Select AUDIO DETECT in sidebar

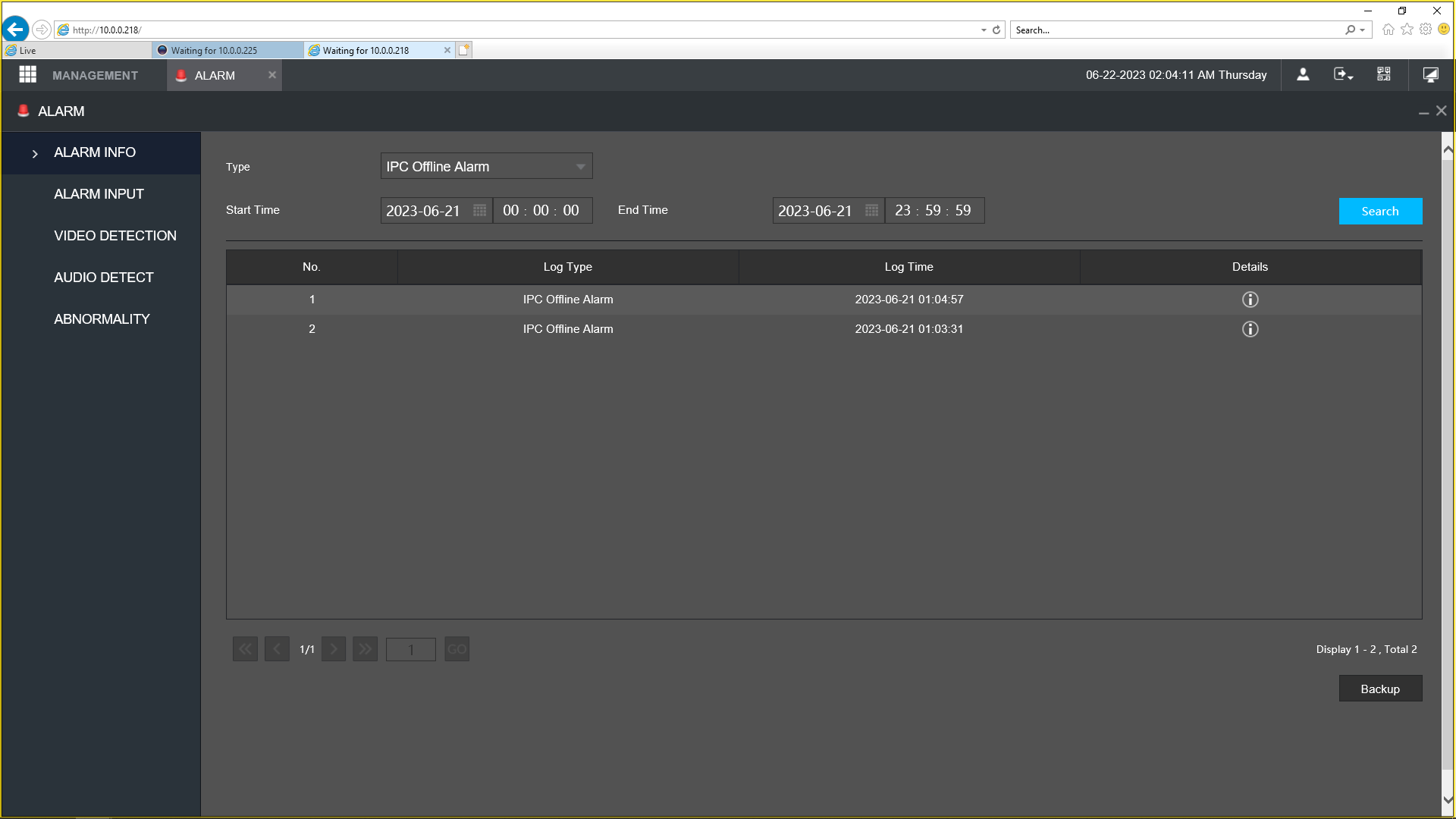(104, 278)
